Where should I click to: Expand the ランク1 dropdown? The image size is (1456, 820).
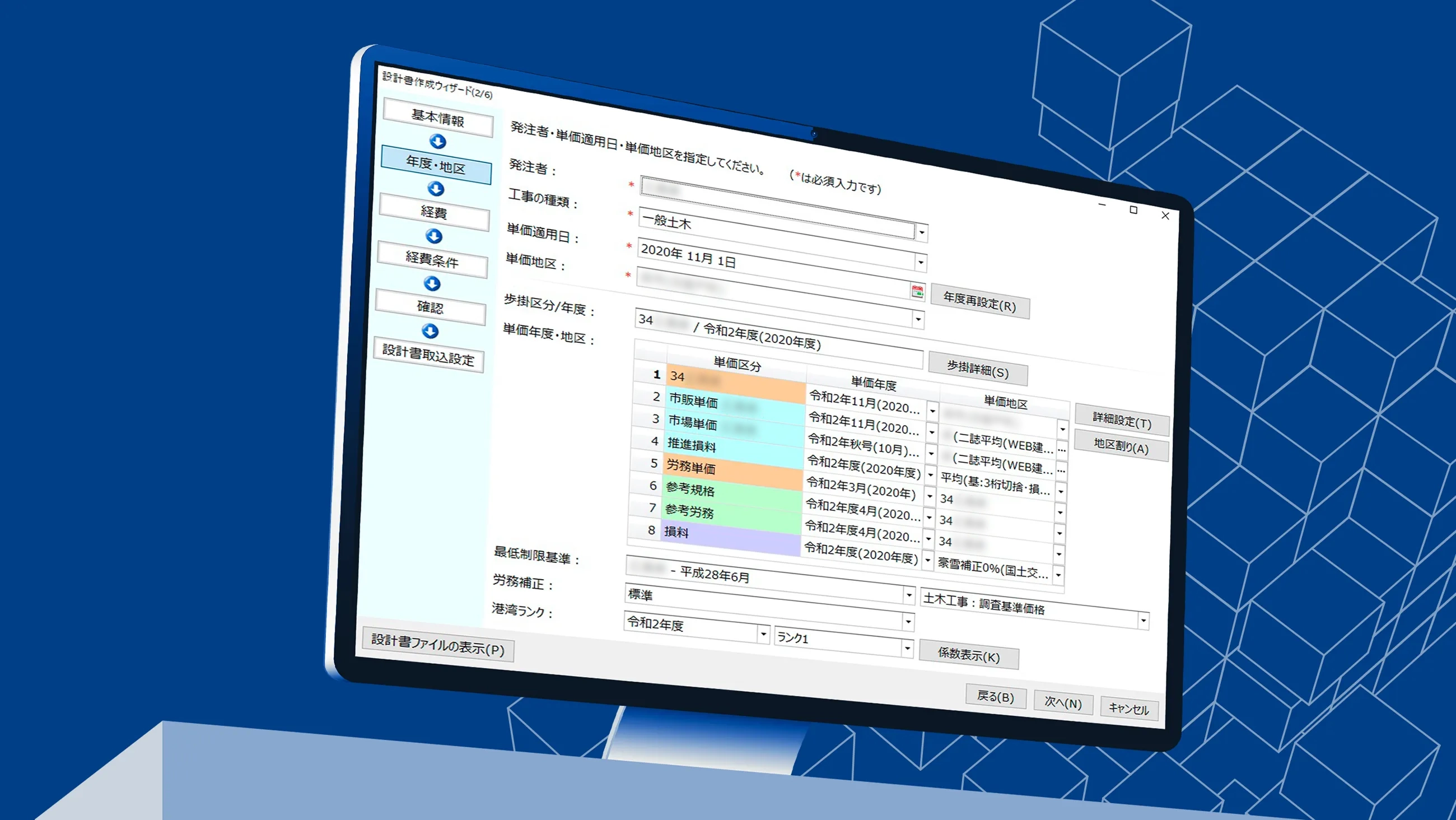tap(907, 648)
